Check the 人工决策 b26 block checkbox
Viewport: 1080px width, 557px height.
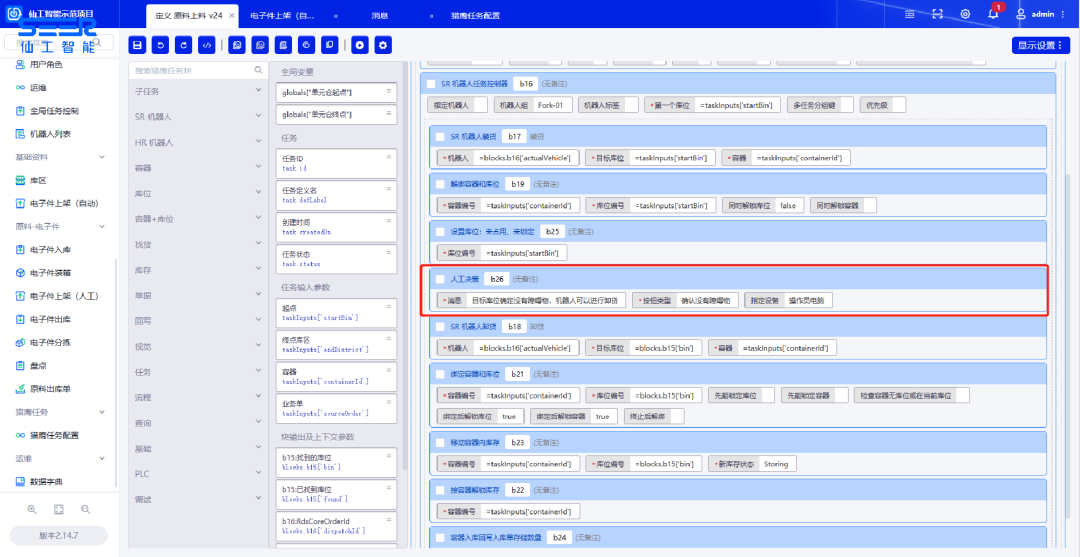tap(440, 279)
